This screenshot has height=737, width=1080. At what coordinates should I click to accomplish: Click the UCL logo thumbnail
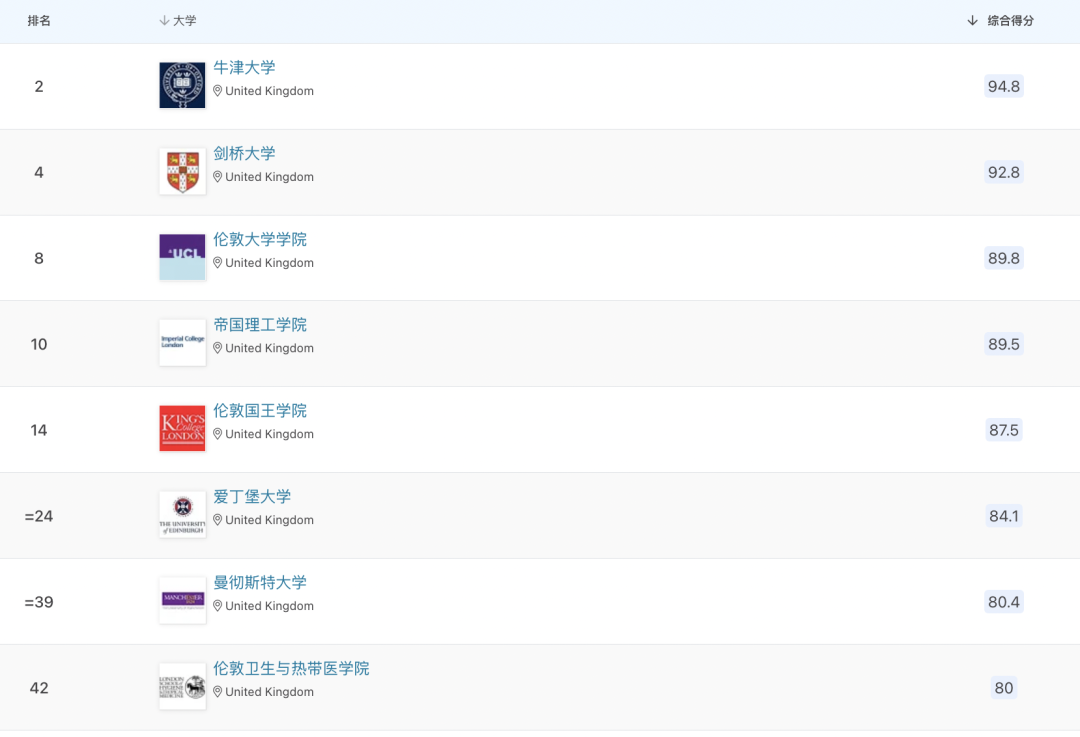[x=183, y=257]
